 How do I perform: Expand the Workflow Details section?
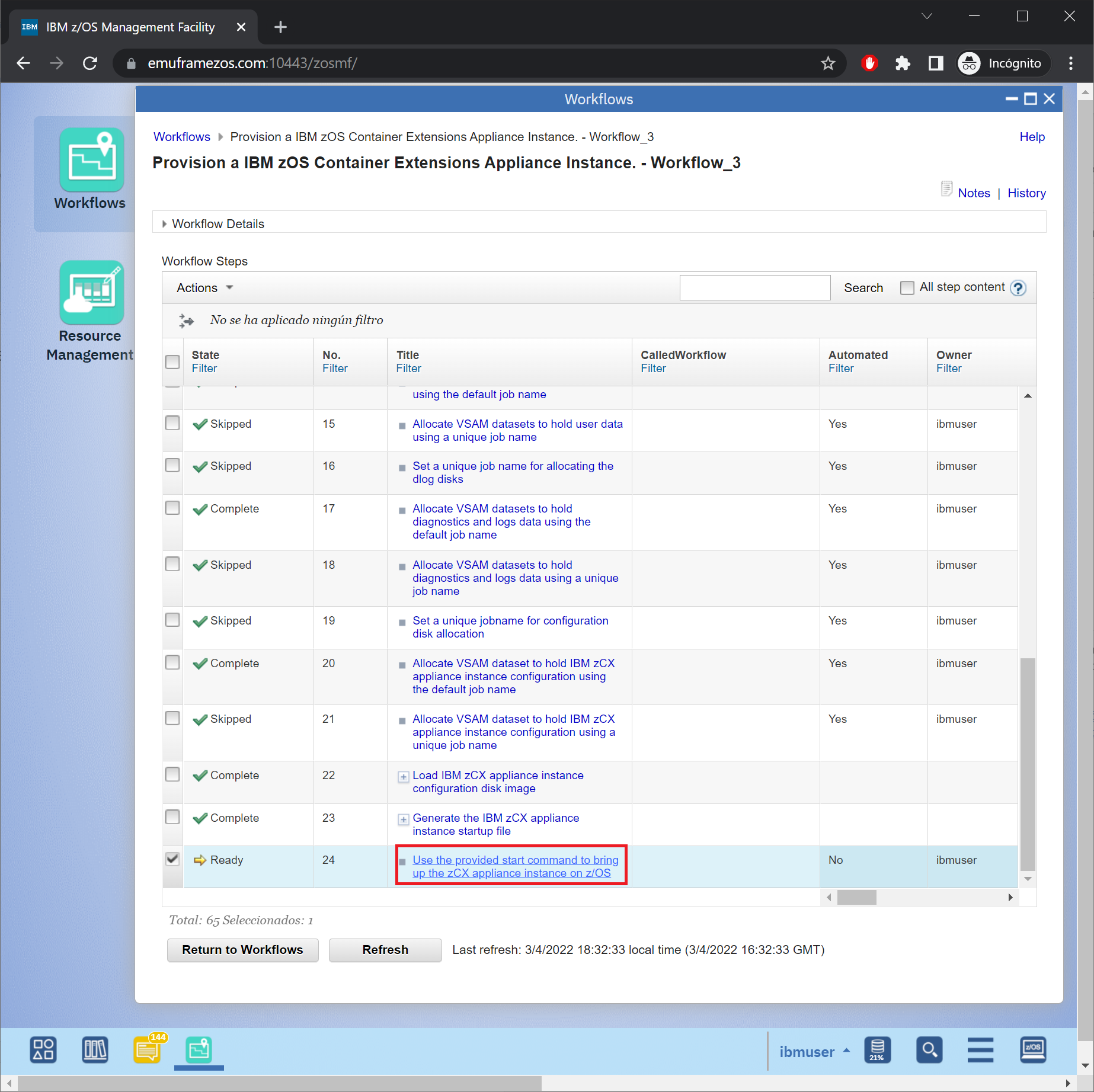[165, 224]
